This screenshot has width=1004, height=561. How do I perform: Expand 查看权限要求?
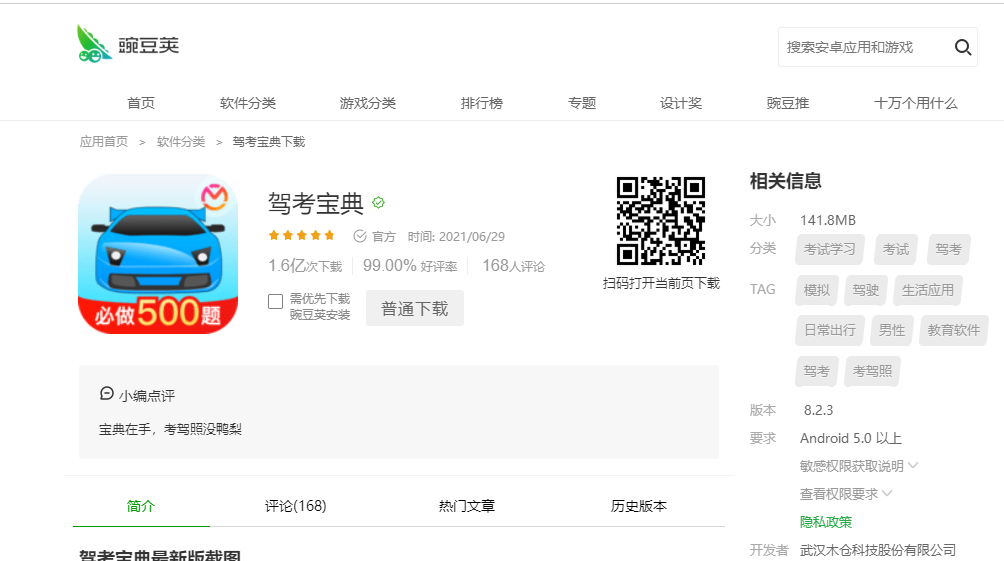(x=846, y=494)
